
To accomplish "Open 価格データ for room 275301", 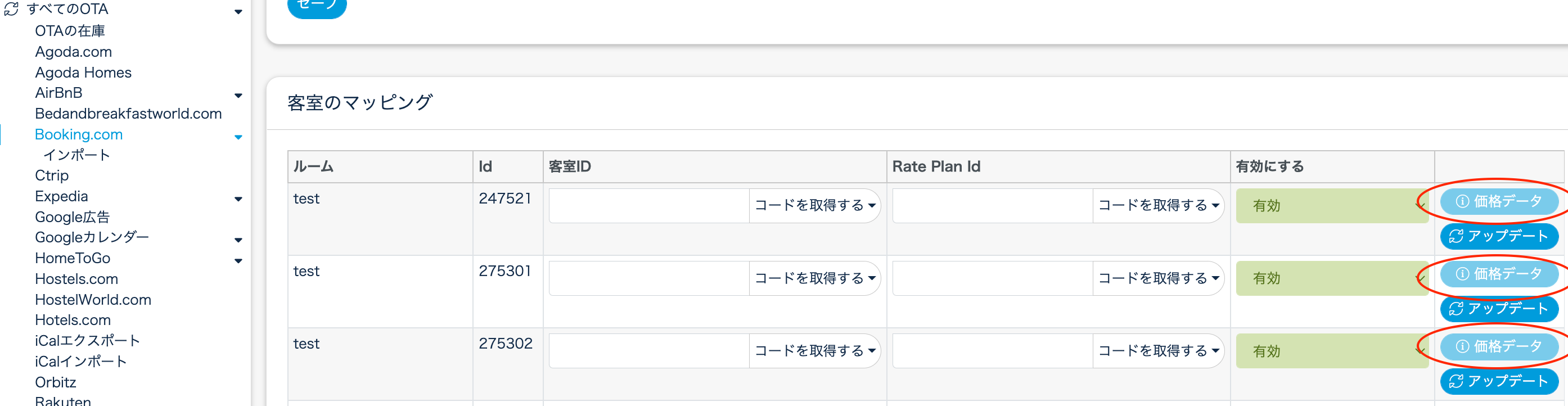I will tap(1499, 274).
